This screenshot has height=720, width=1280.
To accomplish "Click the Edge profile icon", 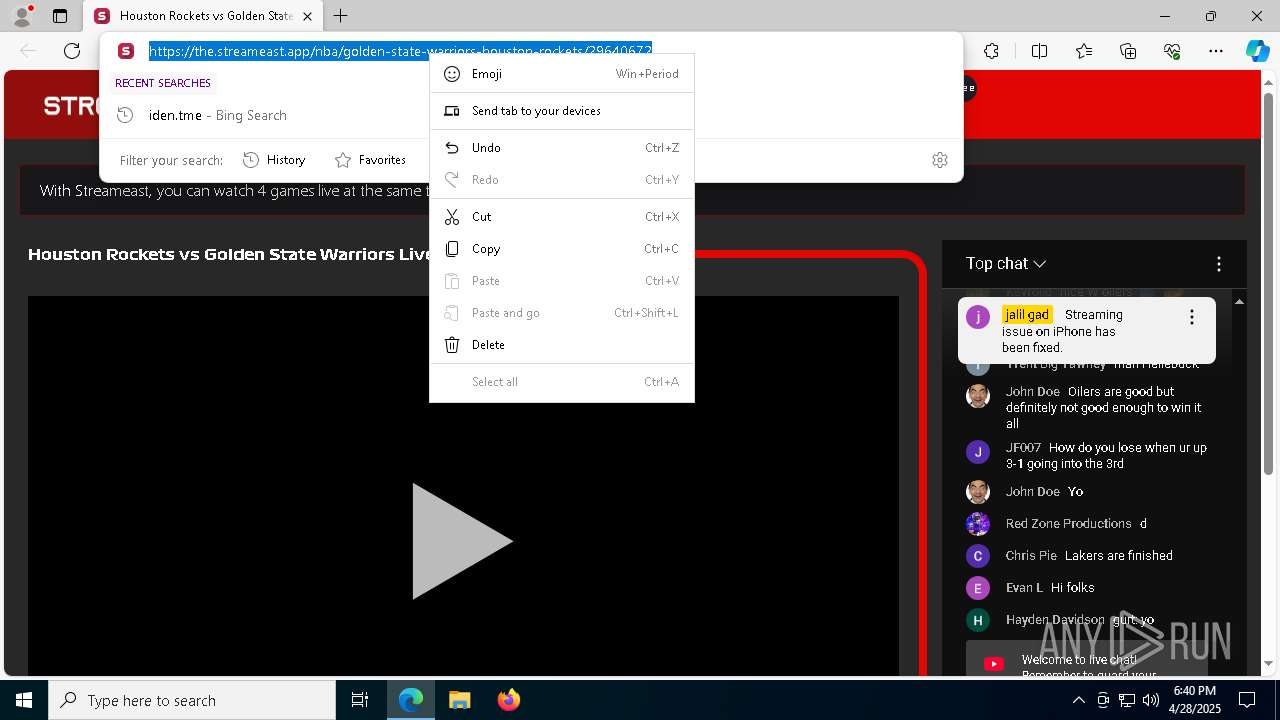I will [22, 16].
